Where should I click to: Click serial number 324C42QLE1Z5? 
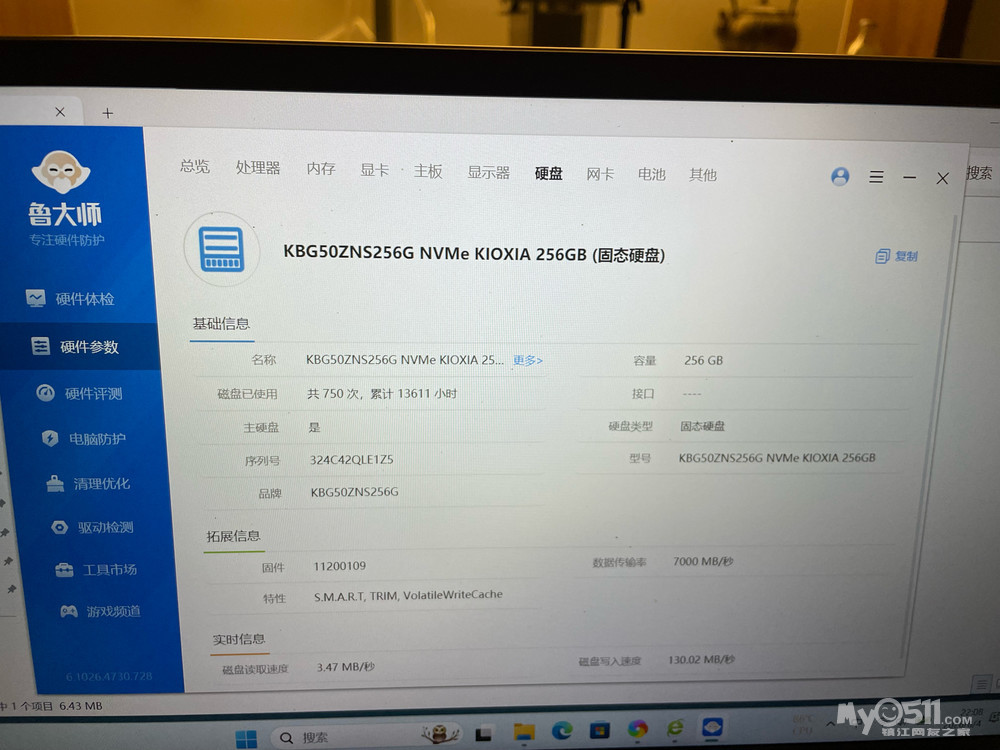coord(351,459)
